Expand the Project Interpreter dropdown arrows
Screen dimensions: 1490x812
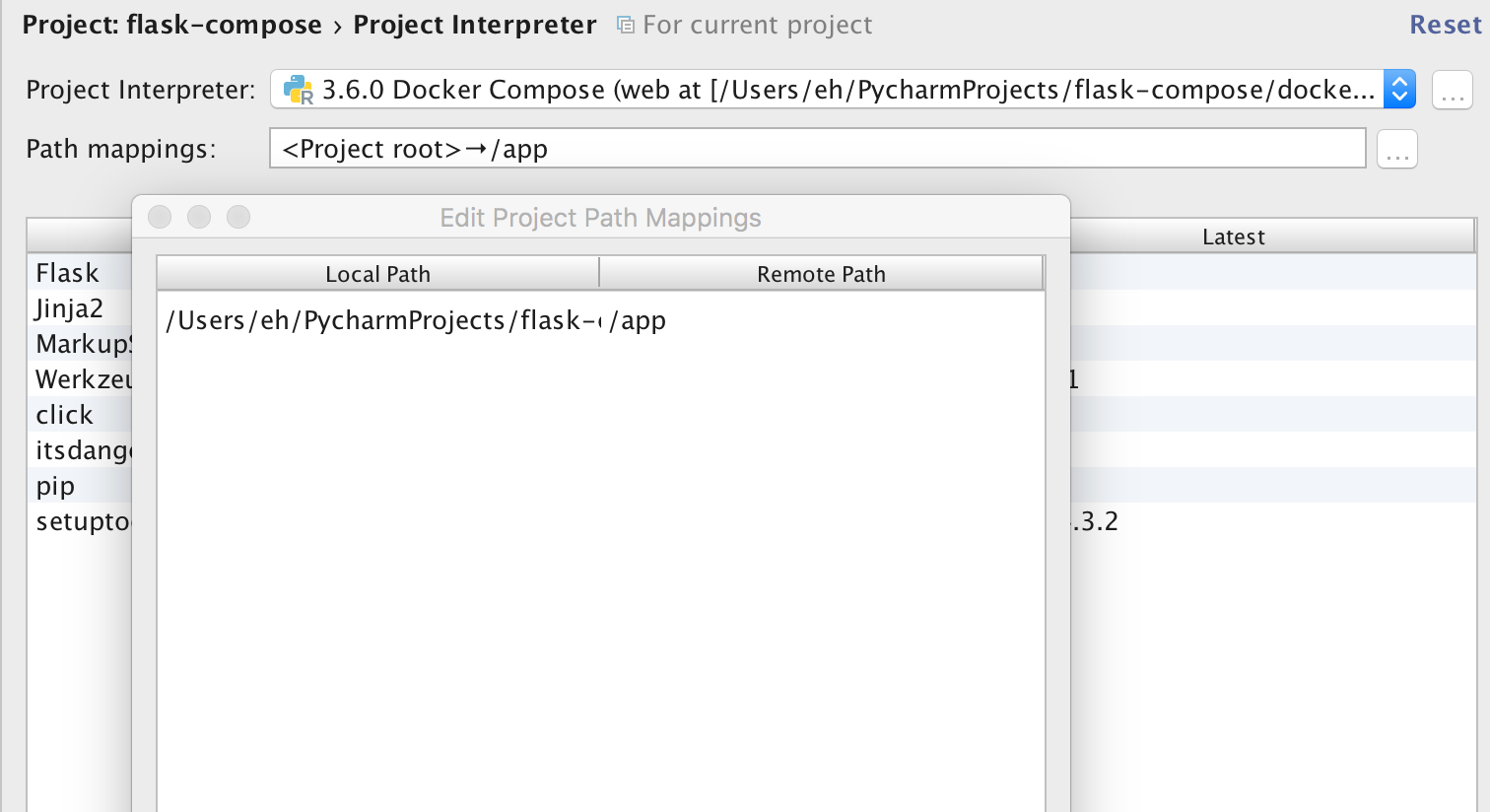(1399, 90)
